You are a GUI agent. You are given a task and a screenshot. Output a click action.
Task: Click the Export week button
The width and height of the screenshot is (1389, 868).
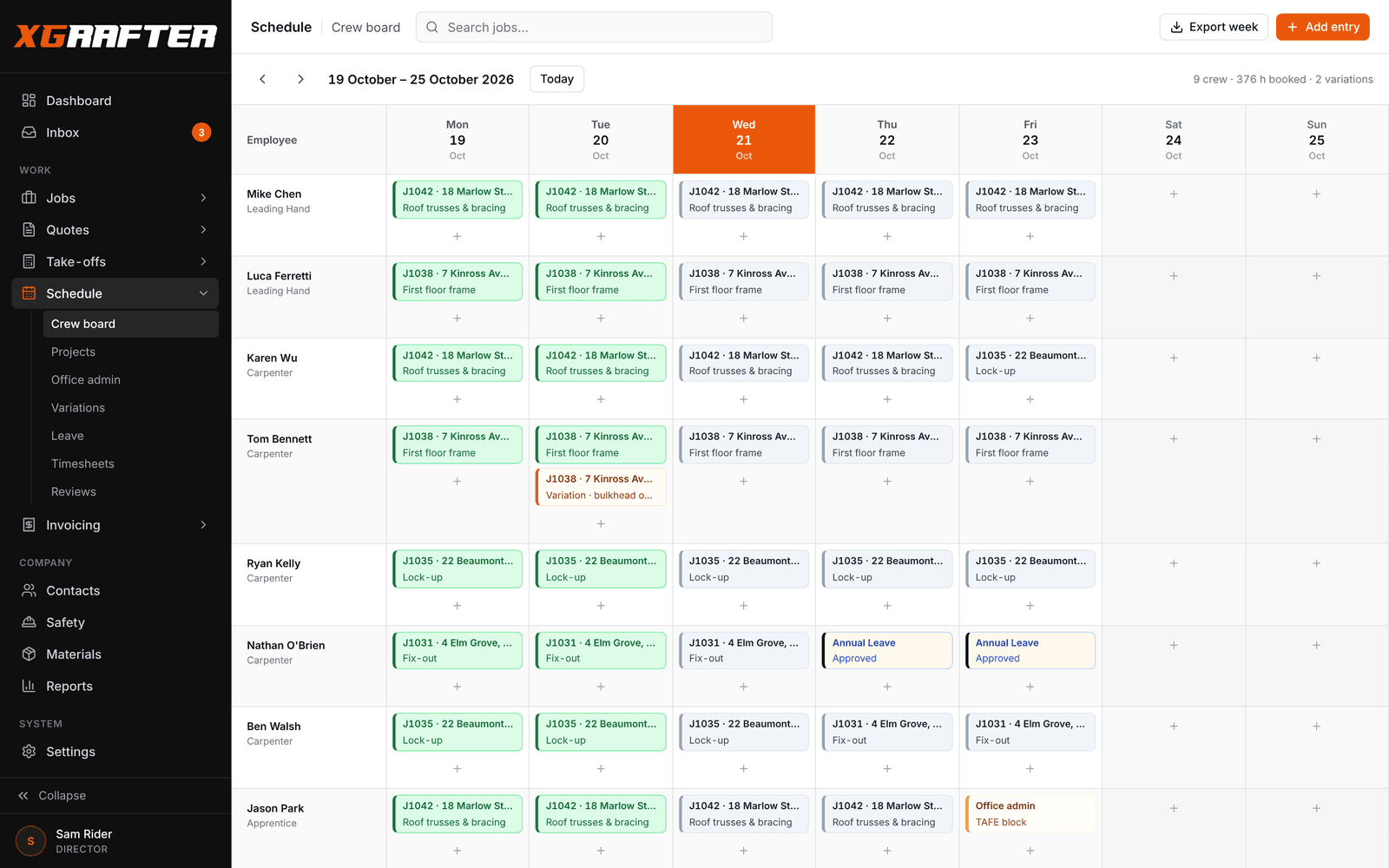(1214, 27)
